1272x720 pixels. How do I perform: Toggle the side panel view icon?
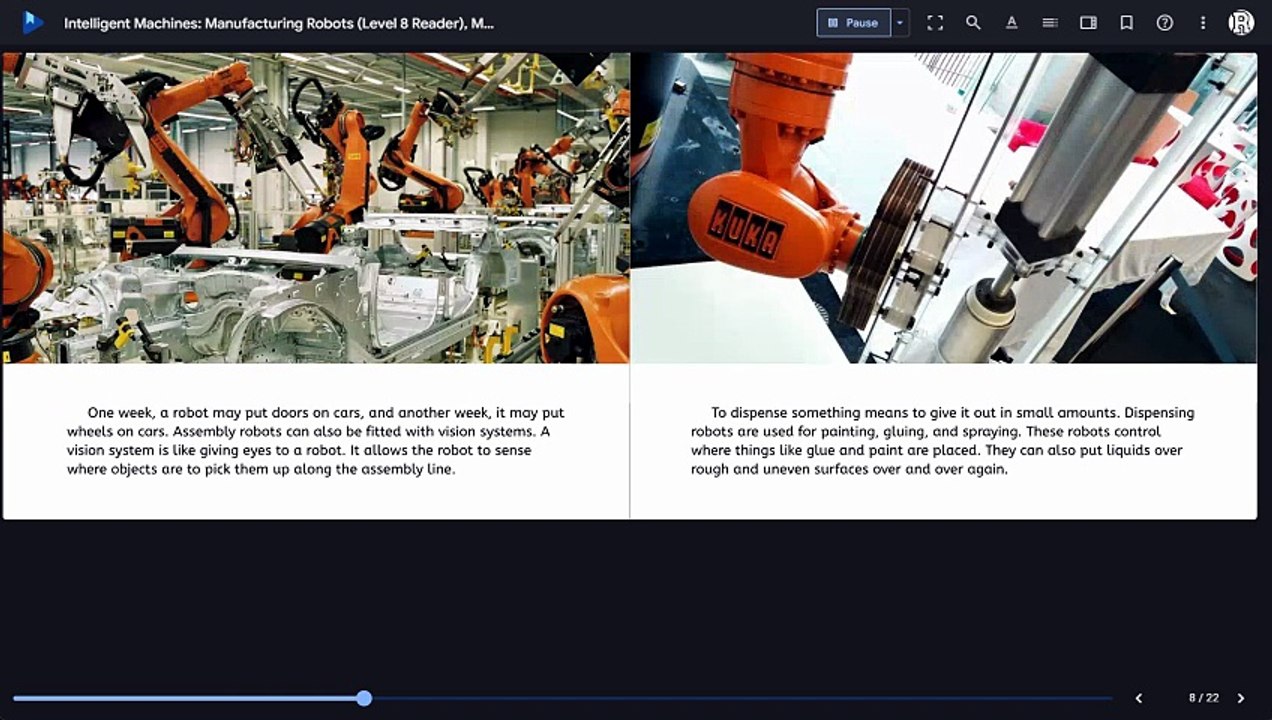point(1088,22)
